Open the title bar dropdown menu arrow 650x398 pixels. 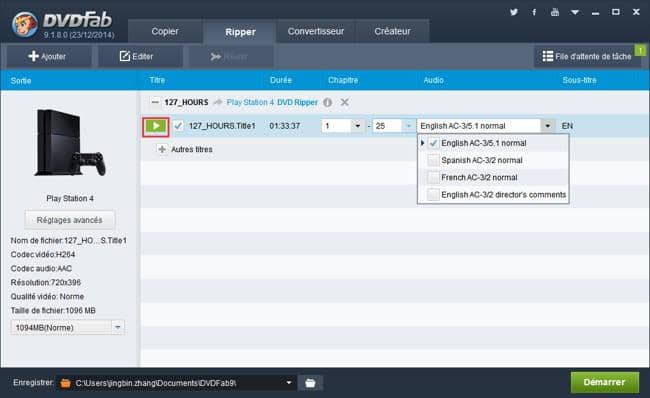click(575, 12)
